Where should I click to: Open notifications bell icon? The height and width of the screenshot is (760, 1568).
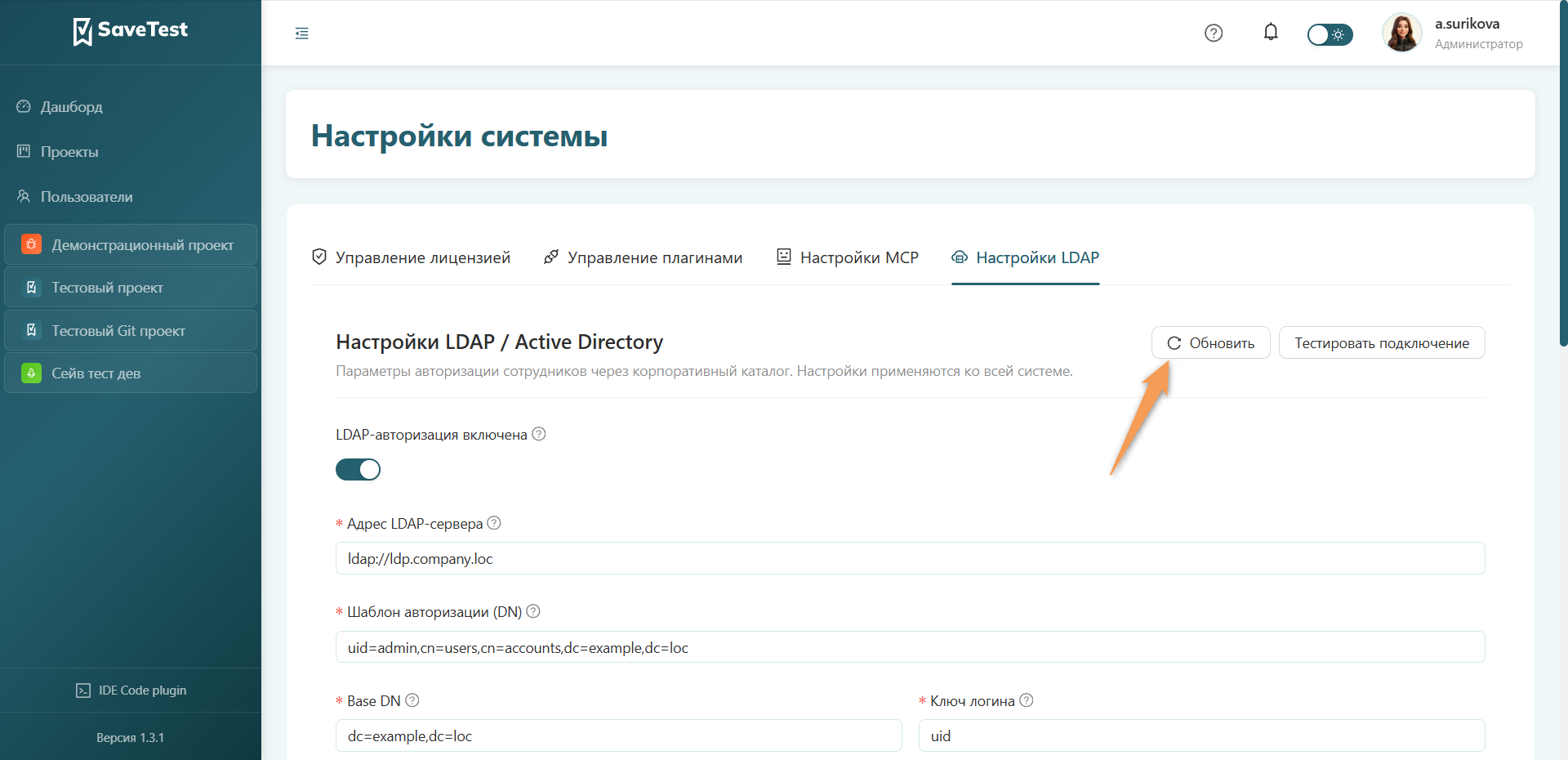(x=1271, y=32)
